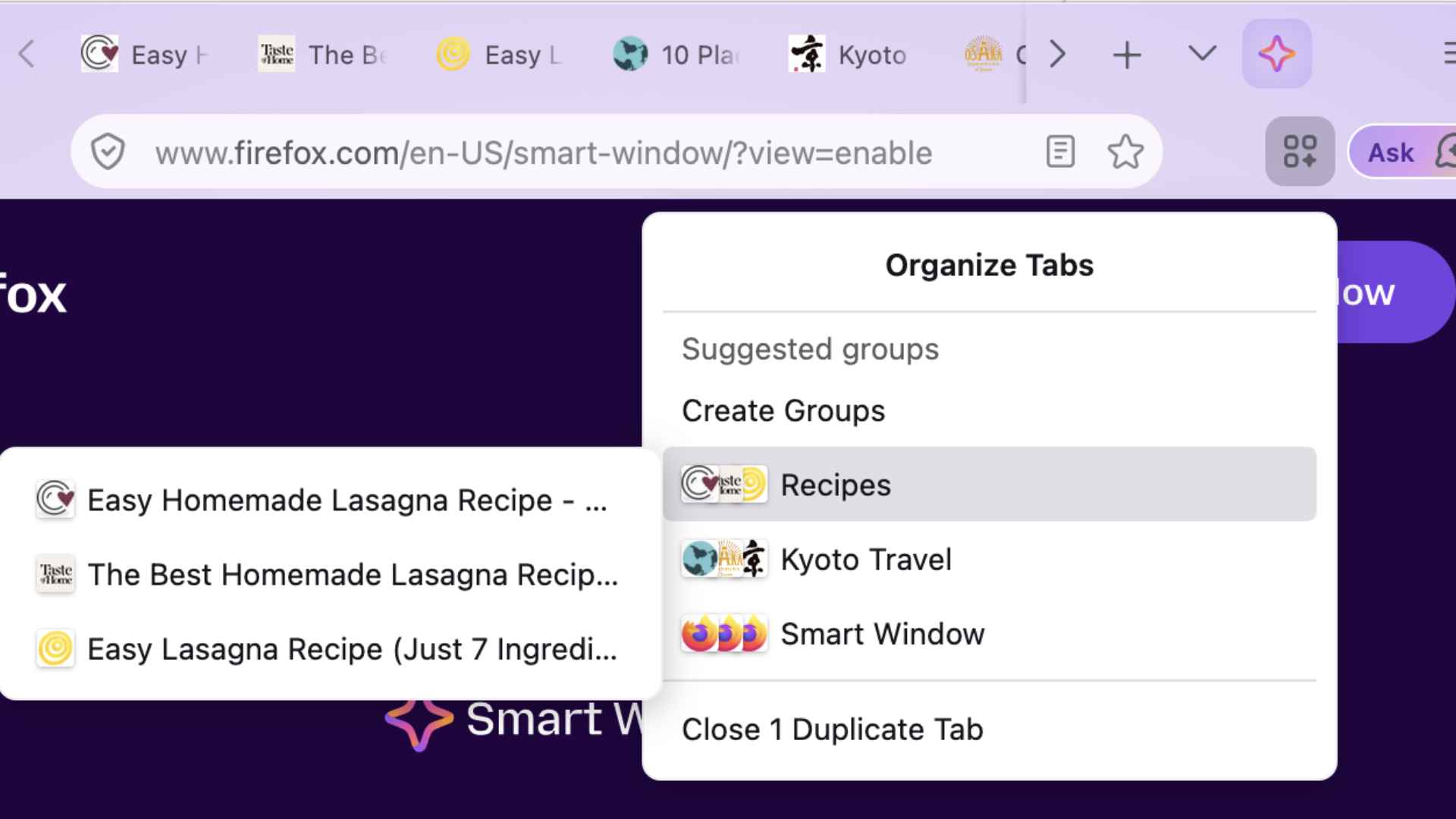Click the tab strip scroll-left arrow
The image size is (1456, 819).
click(x=27, y=54)
